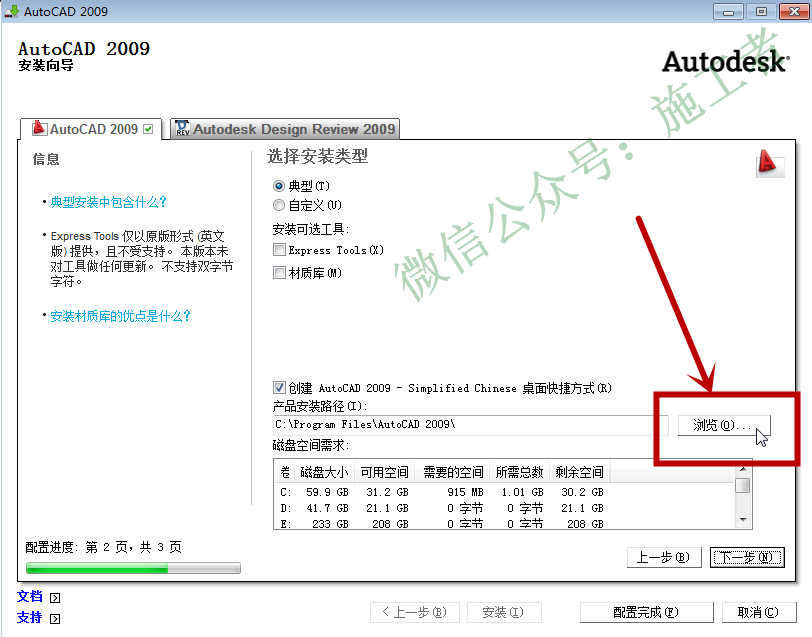Click the greyed 安装(I) button
Image resolution: width=812 pixels, height=637 pixels.
[504, 612]
